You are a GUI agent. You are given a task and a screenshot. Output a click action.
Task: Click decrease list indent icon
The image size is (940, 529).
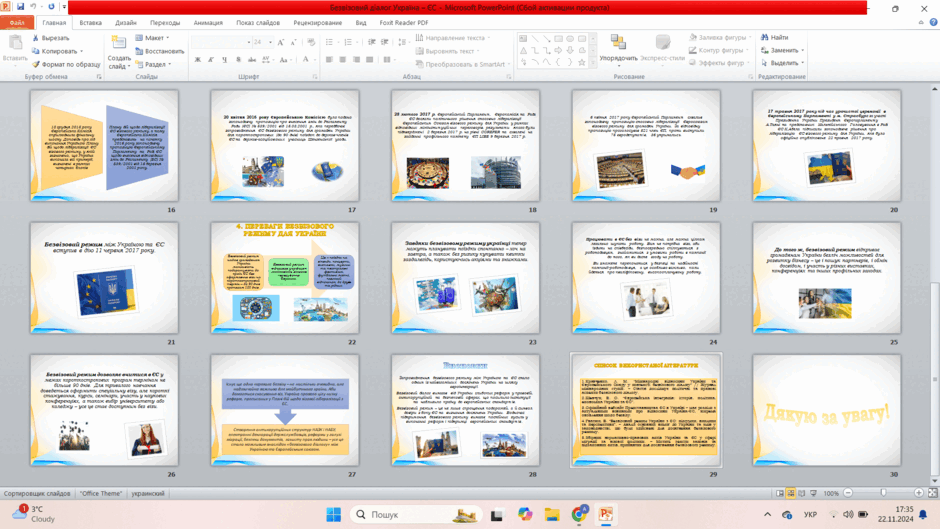pyautogui.click(x=372, y=43)
